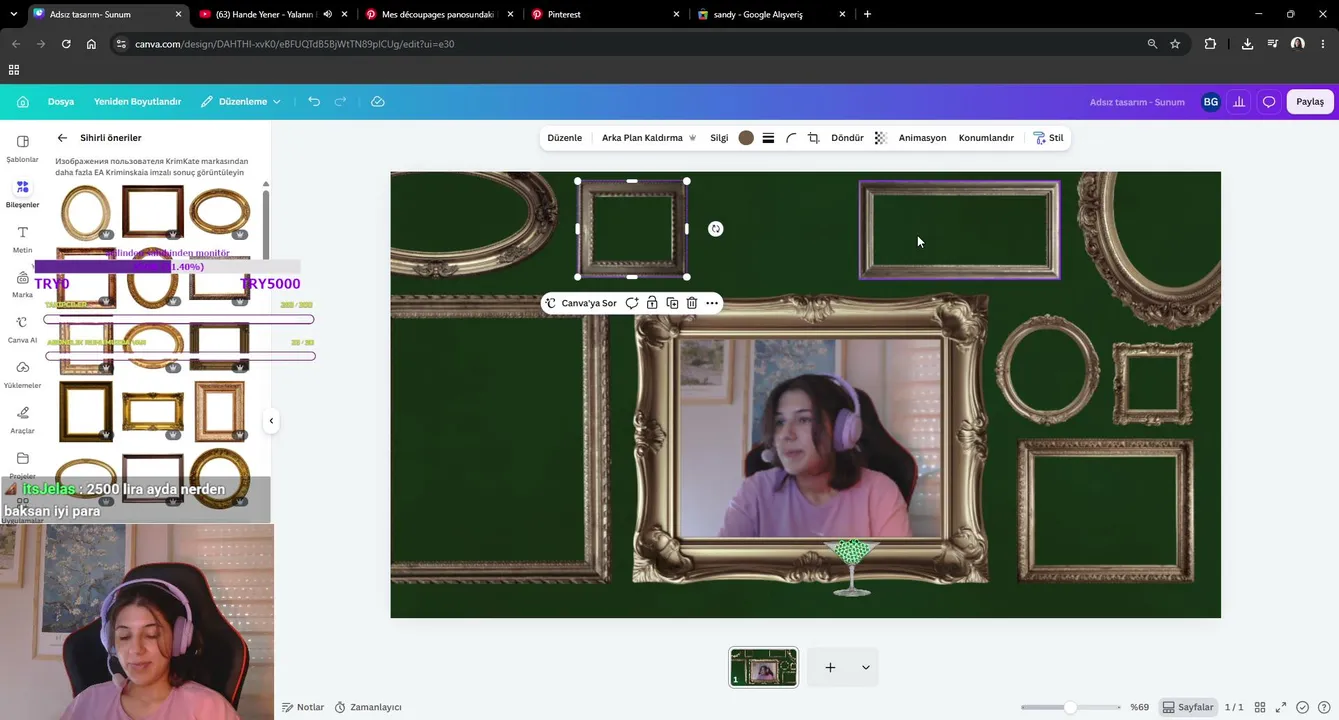Click the Canva'ya Sor button
Screen dimensions: 1339x720
pyautogui.click(x=581, y=303)
